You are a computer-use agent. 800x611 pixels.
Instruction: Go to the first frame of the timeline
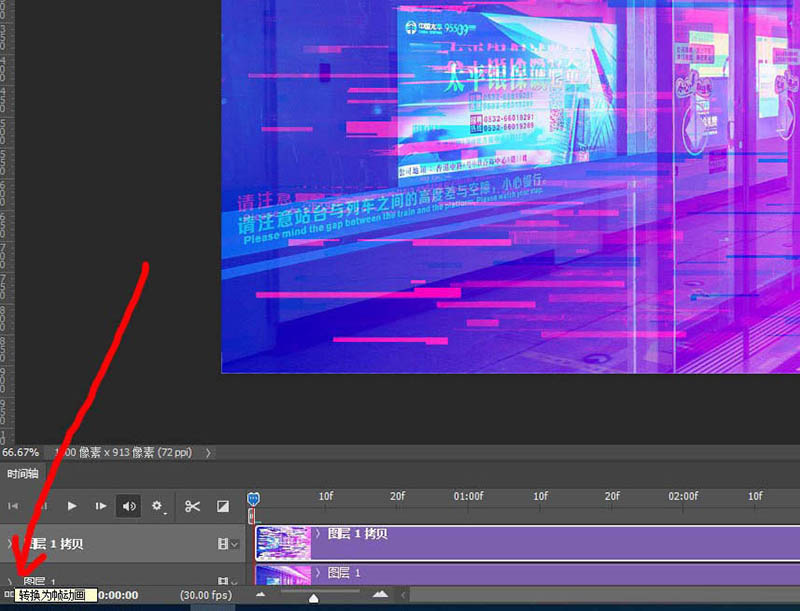pos(13,506)
